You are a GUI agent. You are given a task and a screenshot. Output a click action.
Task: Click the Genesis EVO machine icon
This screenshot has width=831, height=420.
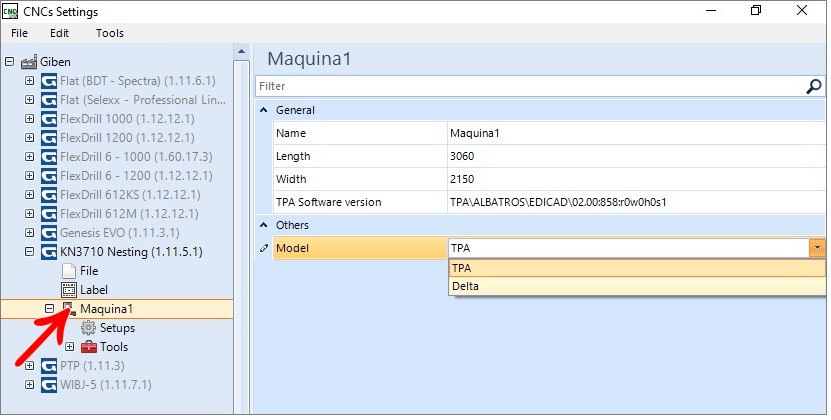point(49,233)
